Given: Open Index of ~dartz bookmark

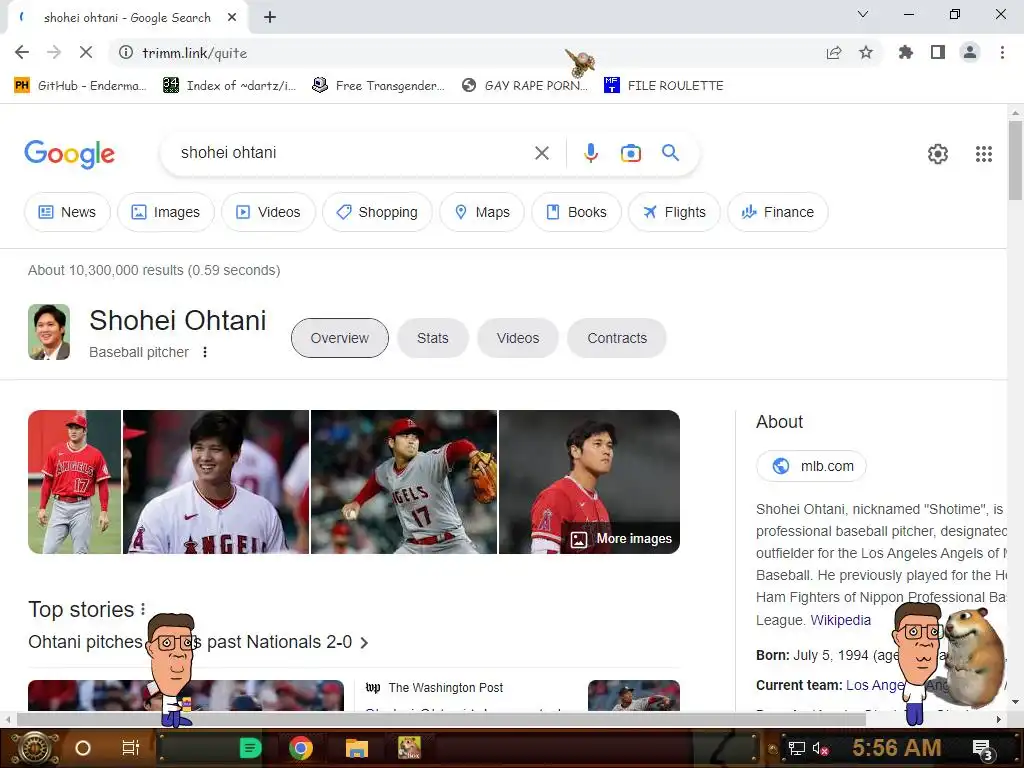Looking at the screenshot, I should click(229, 86).
